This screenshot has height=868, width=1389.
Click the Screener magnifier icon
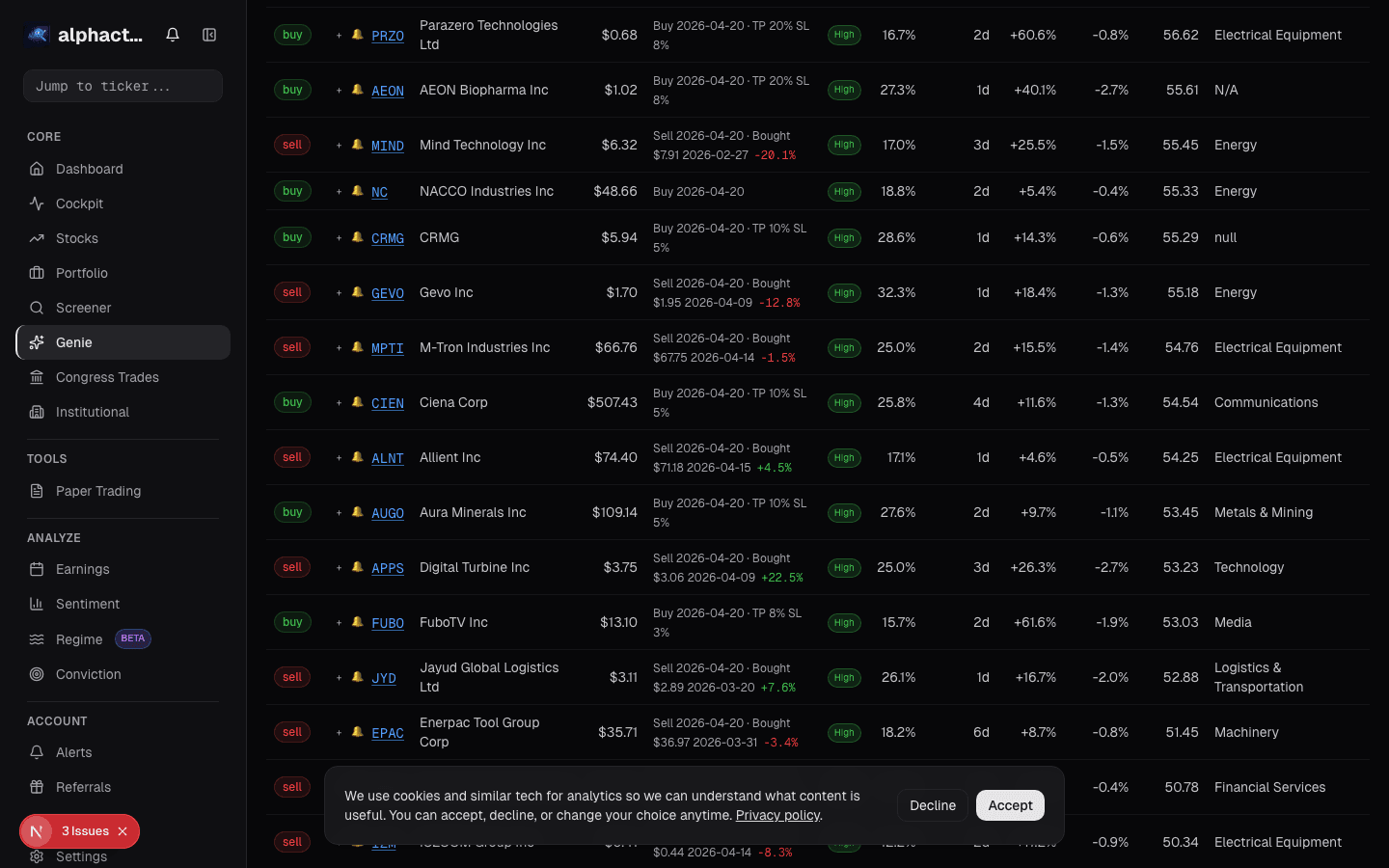(x=39, y=308)
